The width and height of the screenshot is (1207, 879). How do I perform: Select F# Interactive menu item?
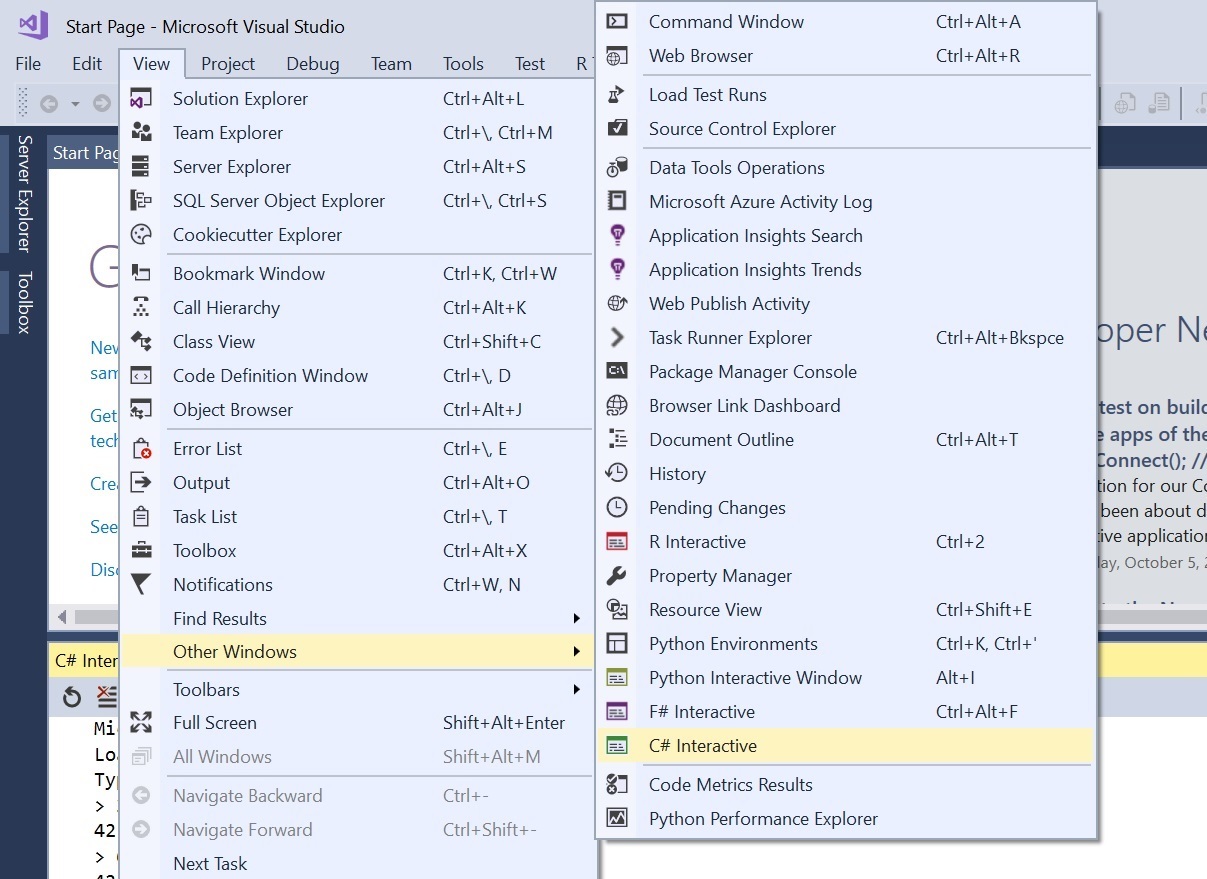coord(845,712)
